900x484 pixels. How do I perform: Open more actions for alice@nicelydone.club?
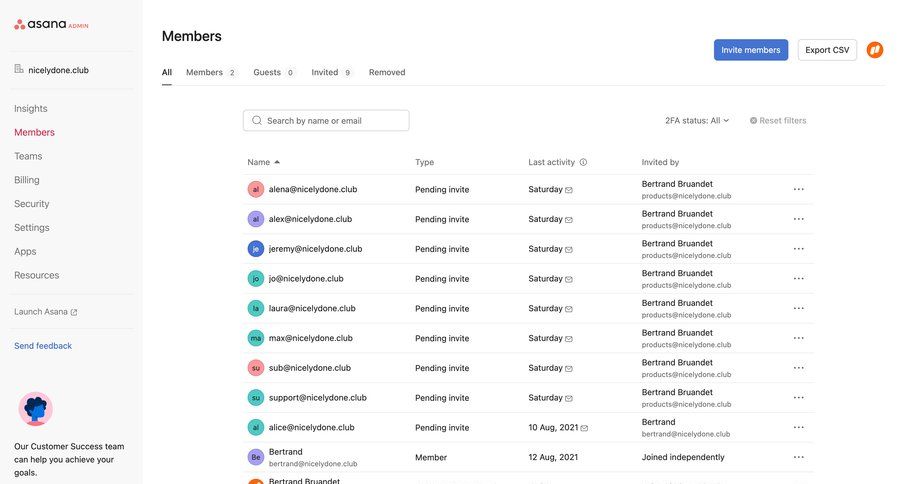click(x=798, y=427)
